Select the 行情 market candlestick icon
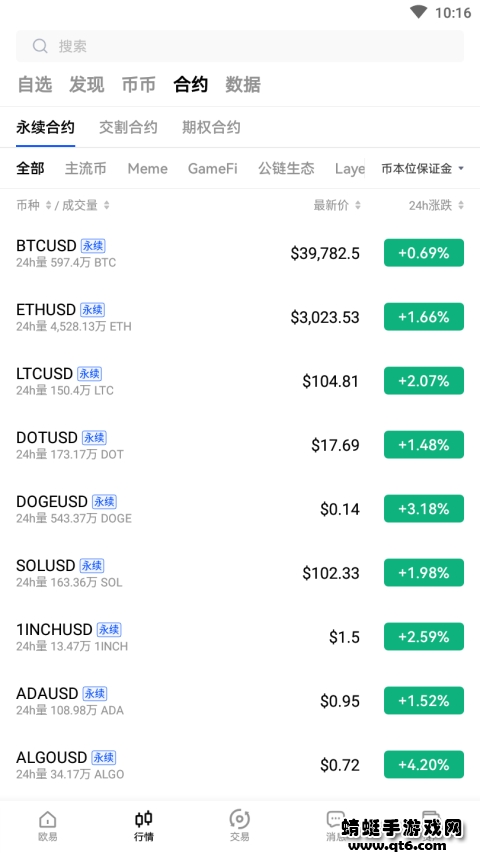Image resolution: width=480 pixels, height=853 pixels. pos(144,819)
